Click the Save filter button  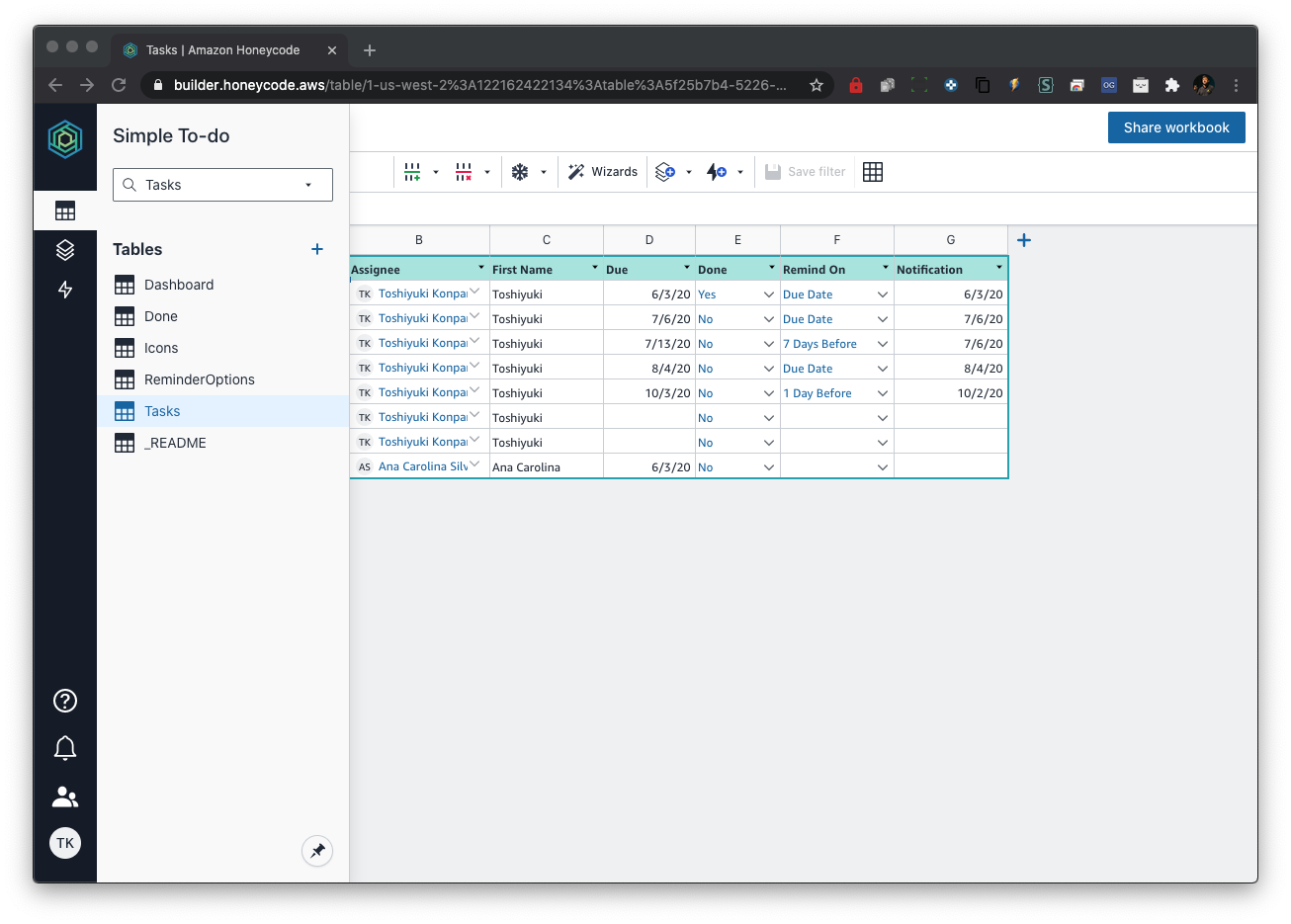point(806,172)
